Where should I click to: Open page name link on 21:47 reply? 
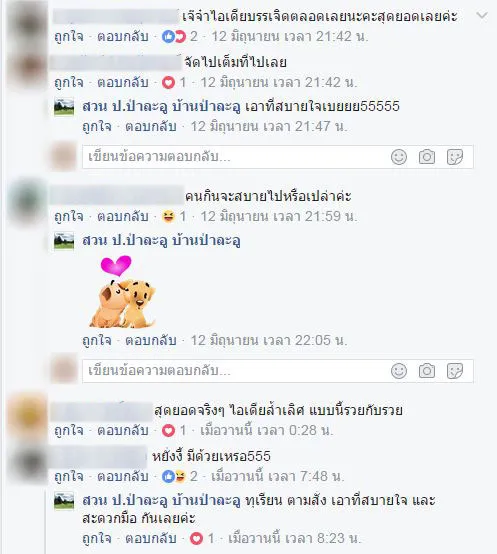(x=161, y=106)
